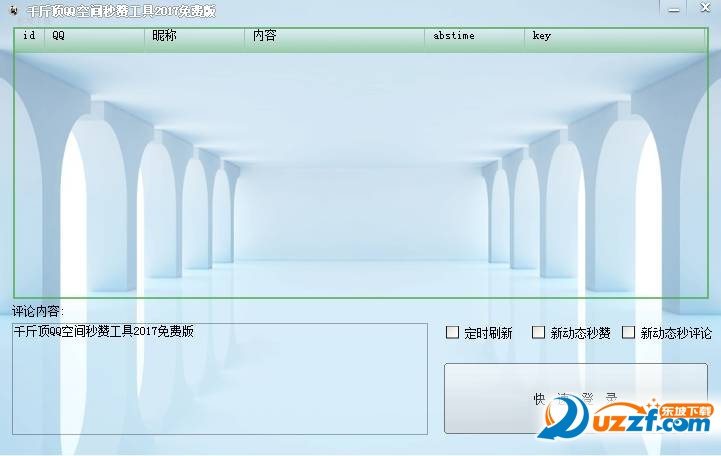The height and width of the screenshot is (456, 721).
Task: Sort by the id column header
Action: [29, 36]
